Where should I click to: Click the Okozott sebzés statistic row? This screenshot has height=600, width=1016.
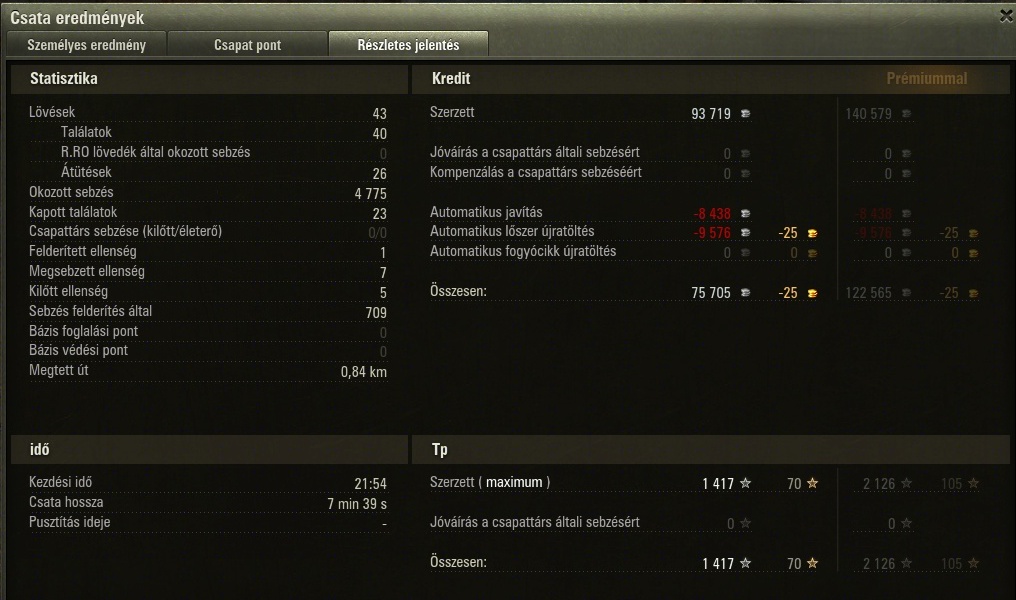[x=208, y=192]
